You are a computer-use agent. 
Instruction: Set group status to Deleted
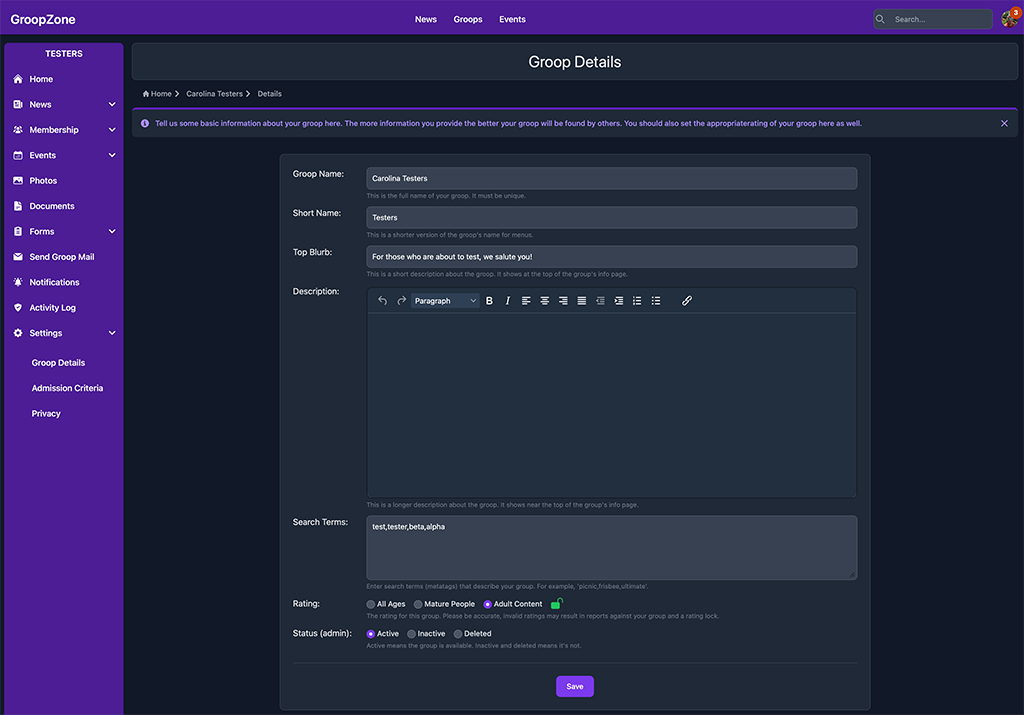[x=458, y=634]
